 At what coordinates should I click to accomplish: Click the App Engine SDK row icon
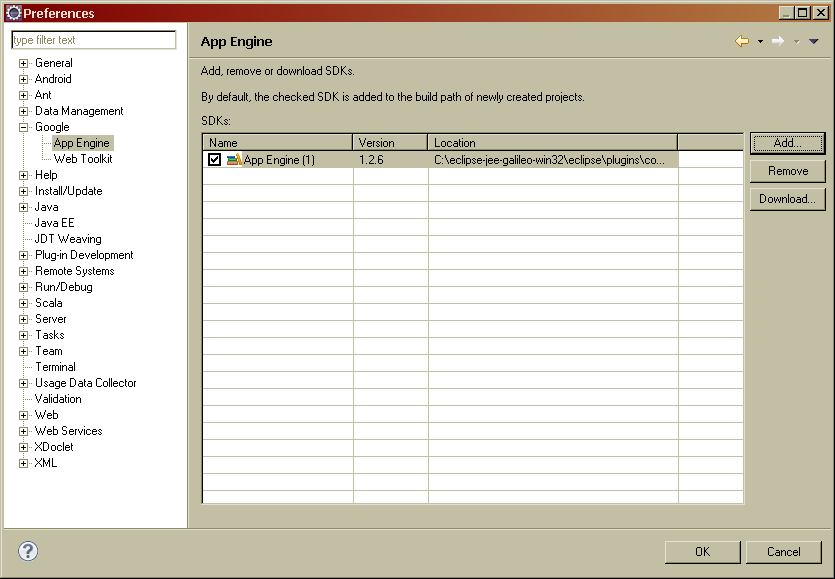click(234, 159)
